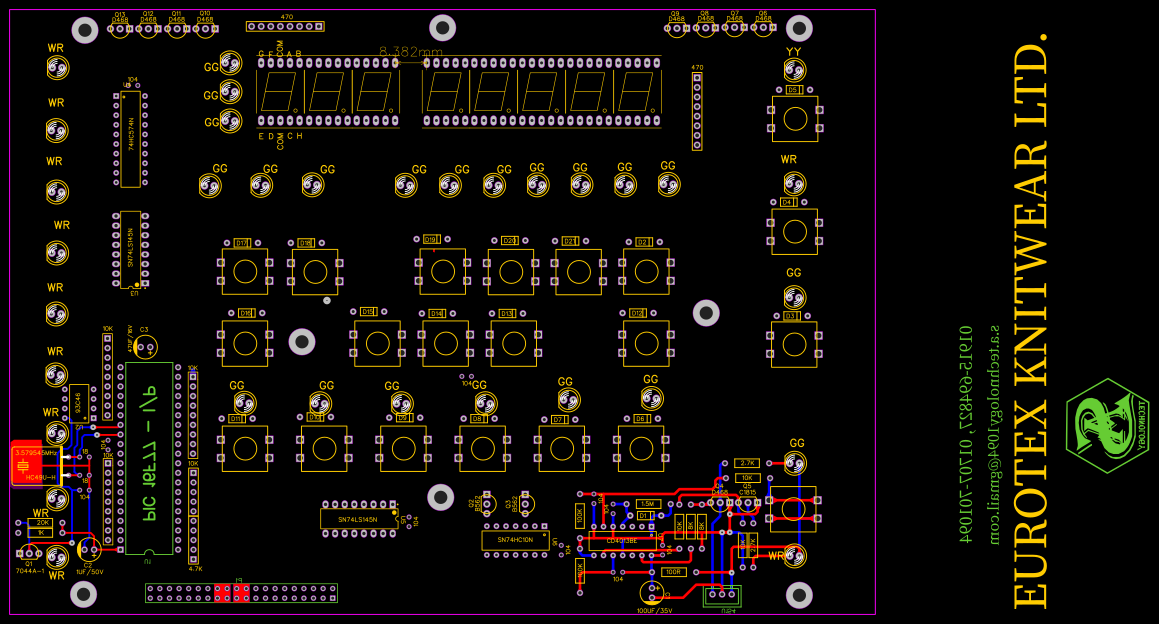Click the green three-pin connector
Screen dimensions: 1159x624
(x=722, y=595)
